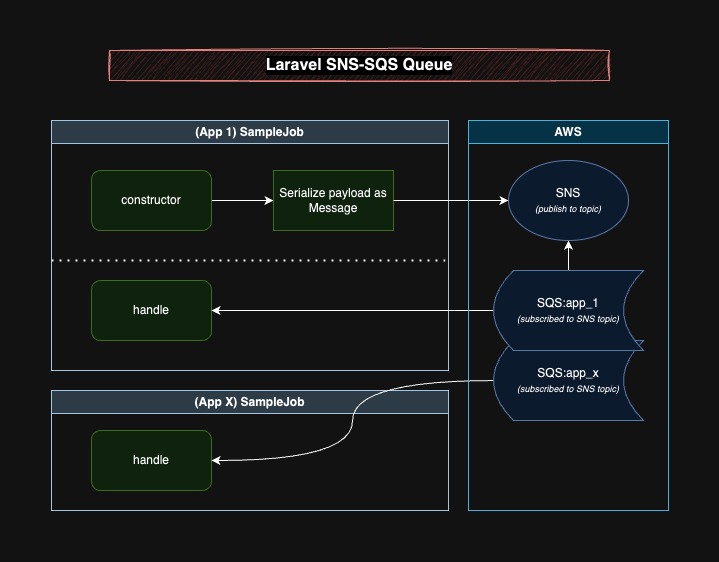Select the arrow from SQS:app_1 to handle
This screenshot has width=719, height=562.
tap(352, 310)
